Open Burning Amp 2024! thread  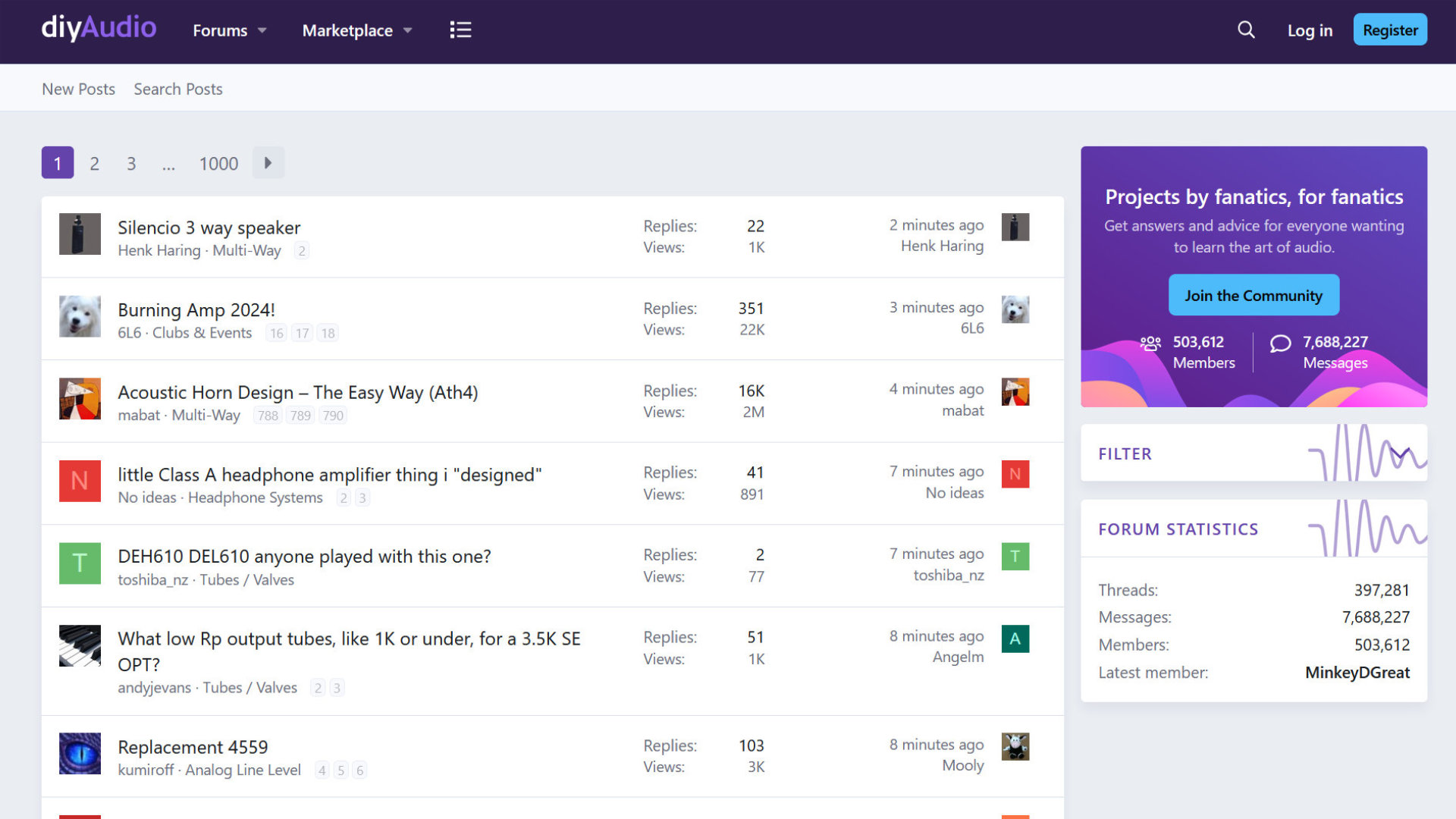[x=196, y=309]
